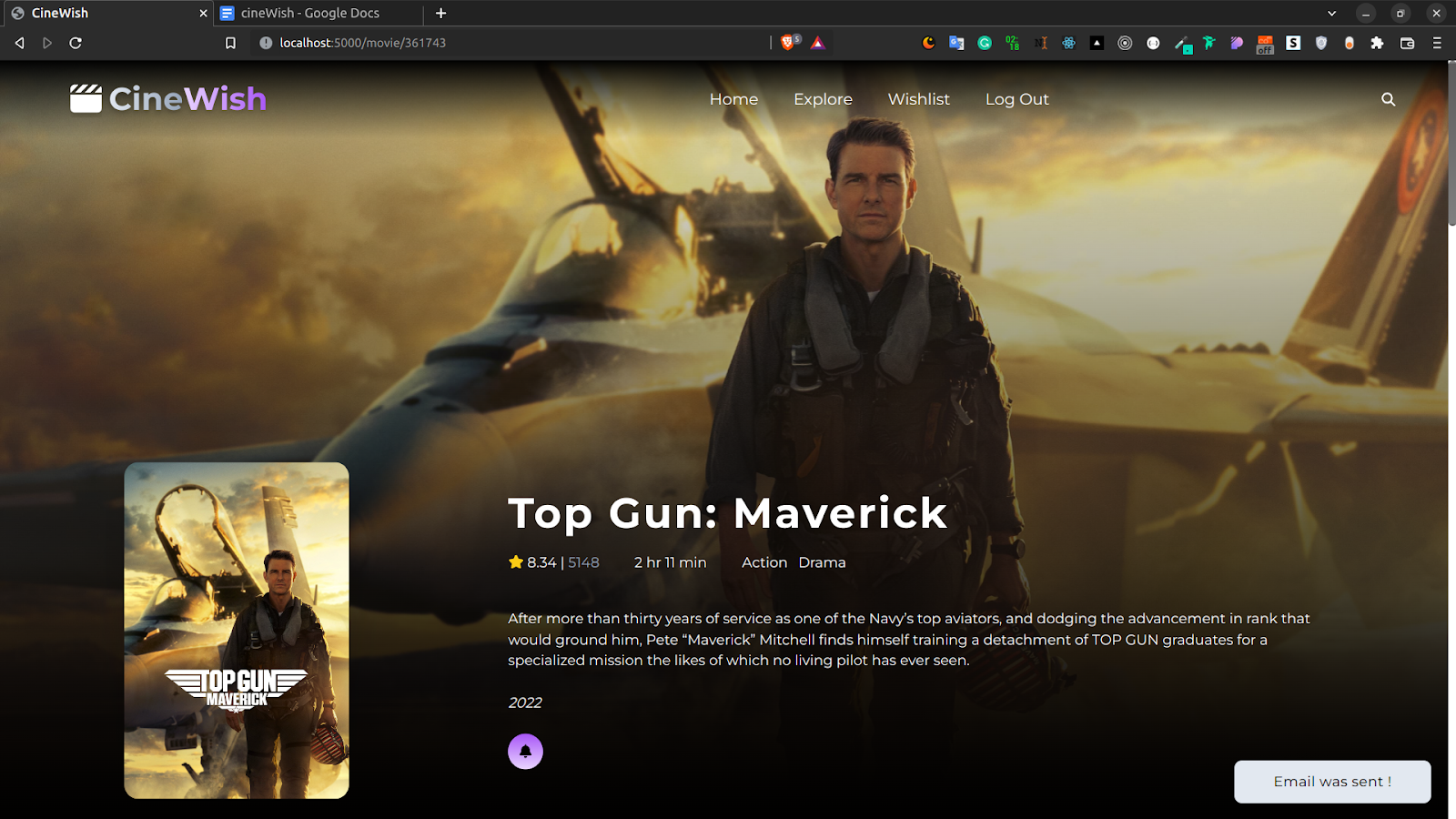Viewport: 1456px width, 819px height.
Task: Click the Top Gun Maverick poster thumbnail
Action: 237,631
